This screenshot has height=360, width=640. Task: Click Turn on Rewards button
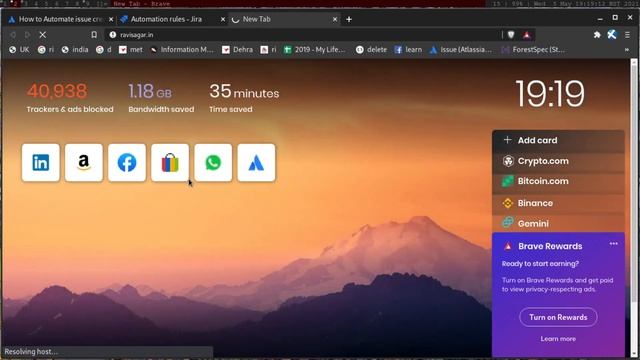click(558, 317)
